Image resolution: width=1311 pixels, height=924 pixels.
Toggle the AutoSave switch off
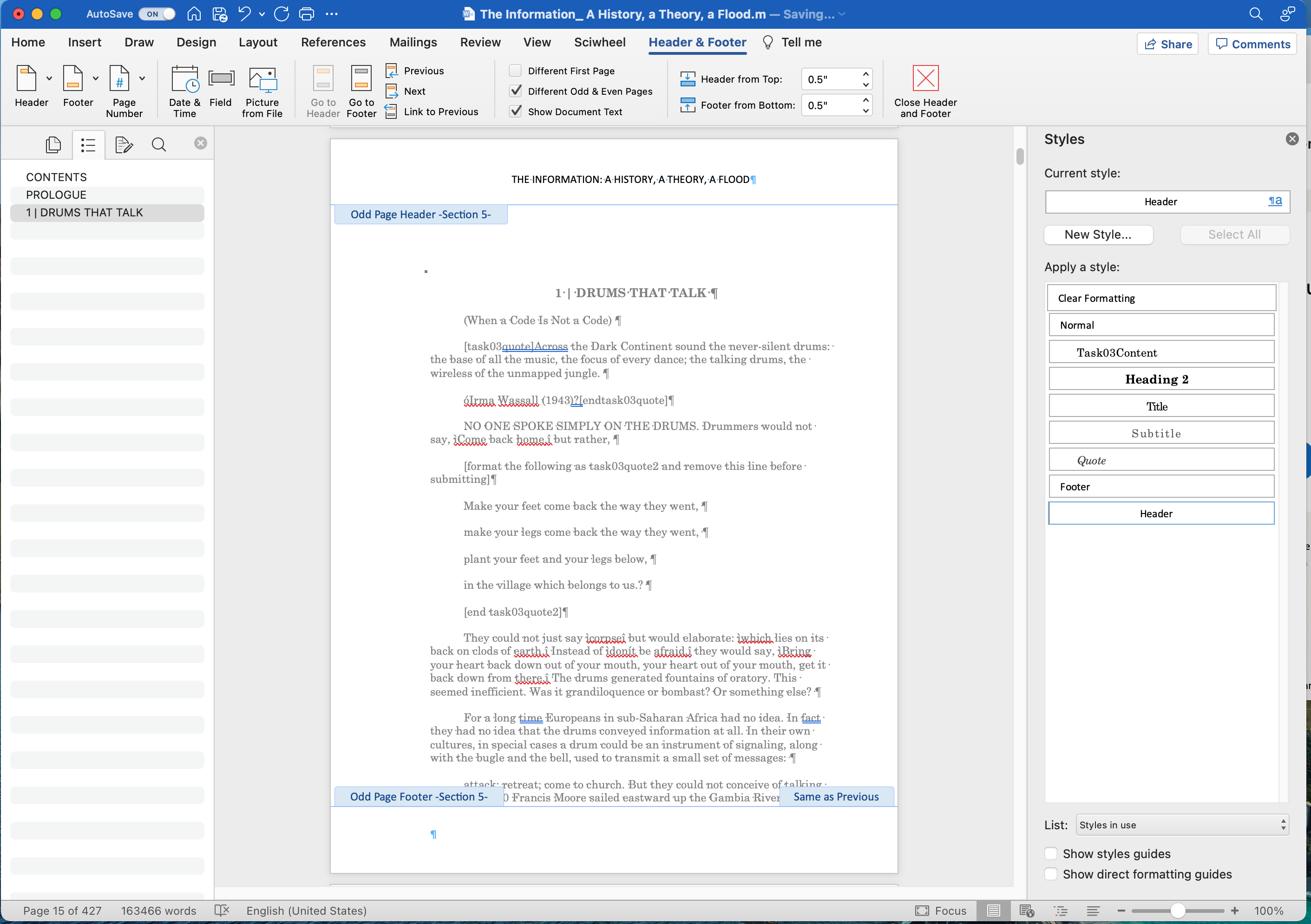[x=157, y=13]
